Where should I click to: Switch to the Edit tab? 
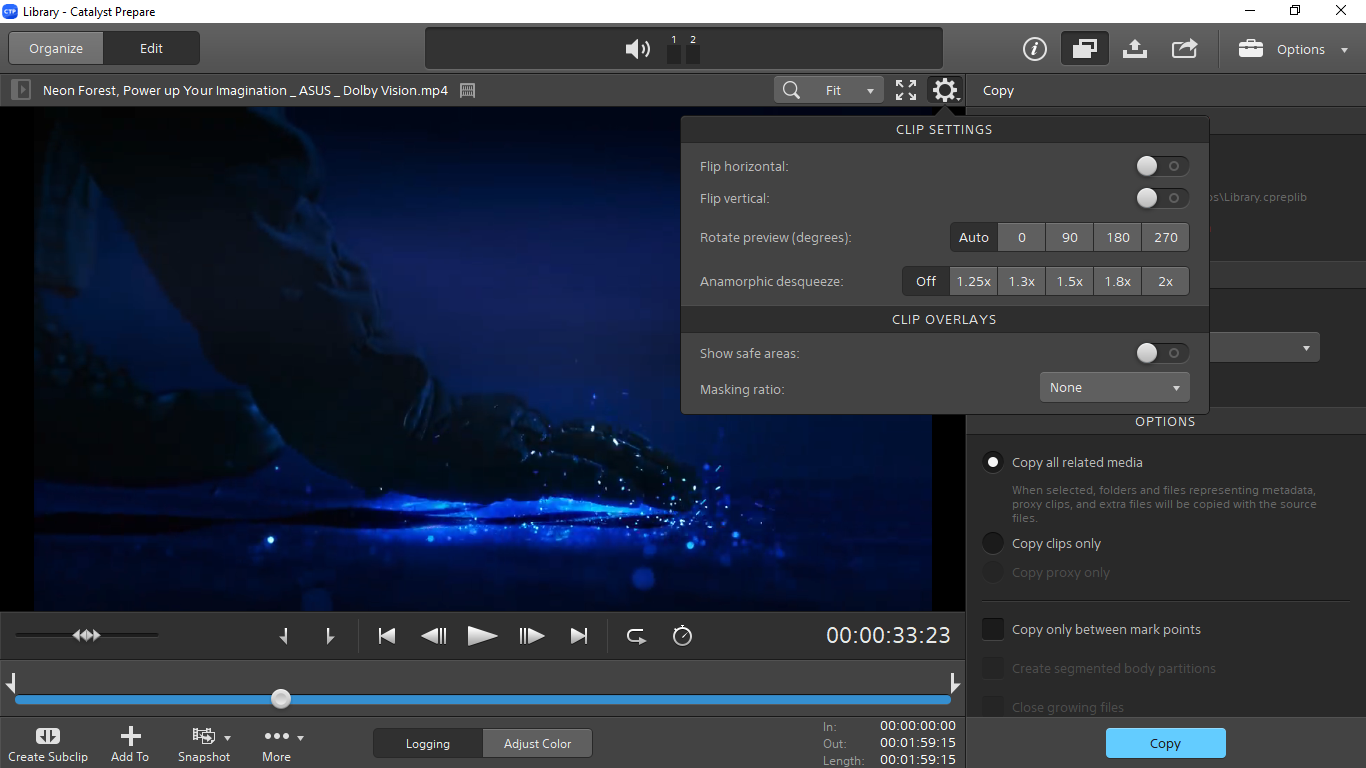point(151,48)
